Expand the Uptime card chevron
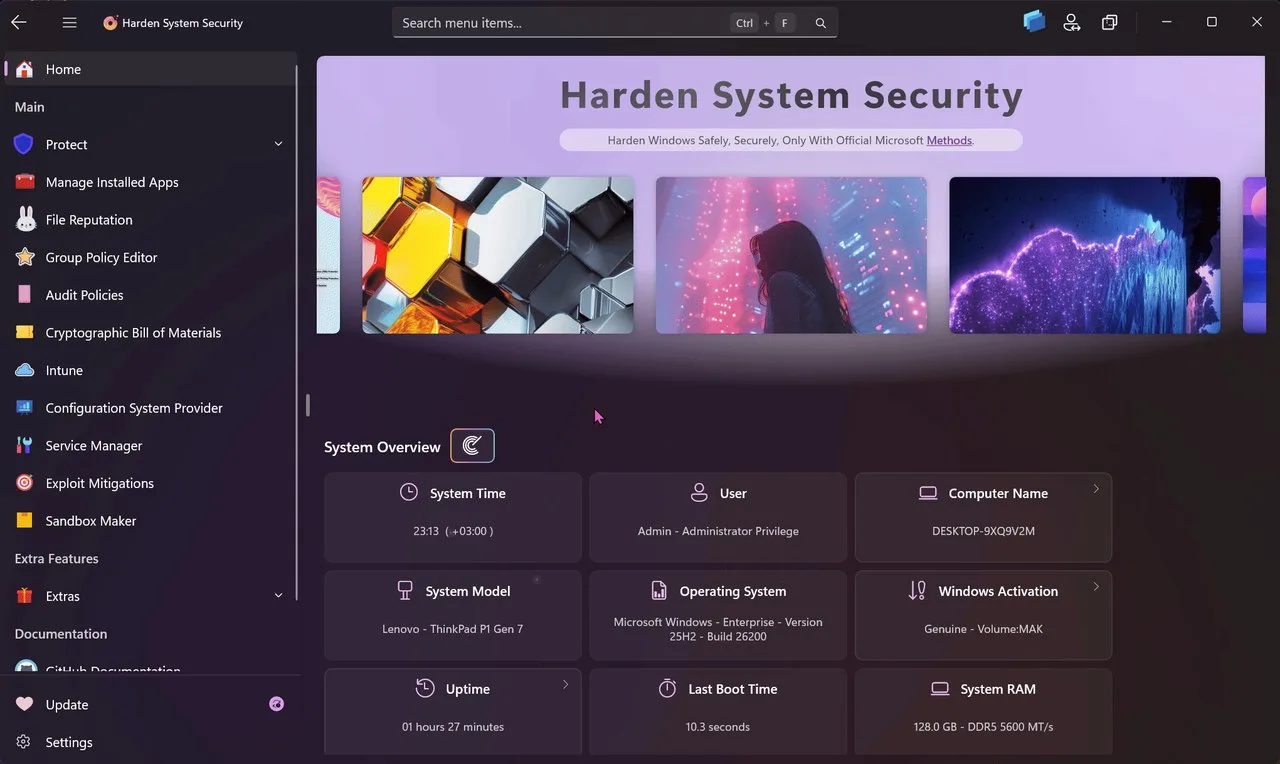Viewport: 1280px width, 764px height. [565, 685]
